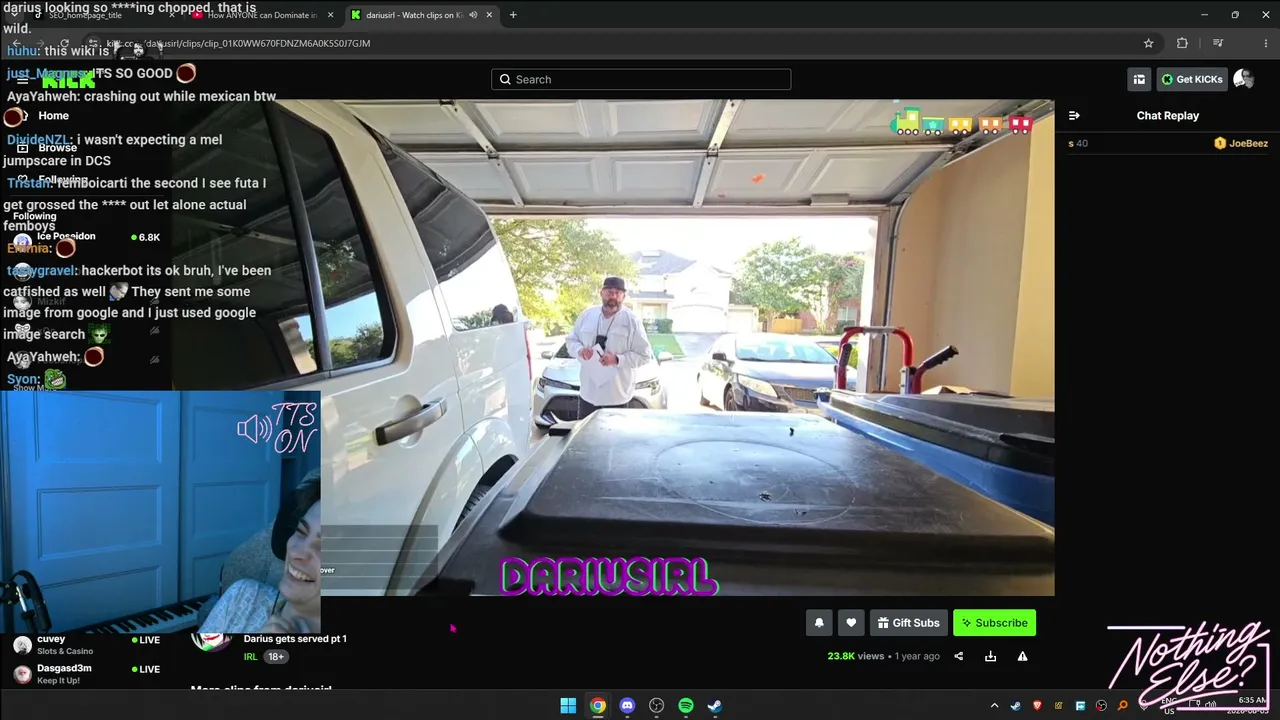Open the cuvey live channel
1280x720 pixels.
86,645
